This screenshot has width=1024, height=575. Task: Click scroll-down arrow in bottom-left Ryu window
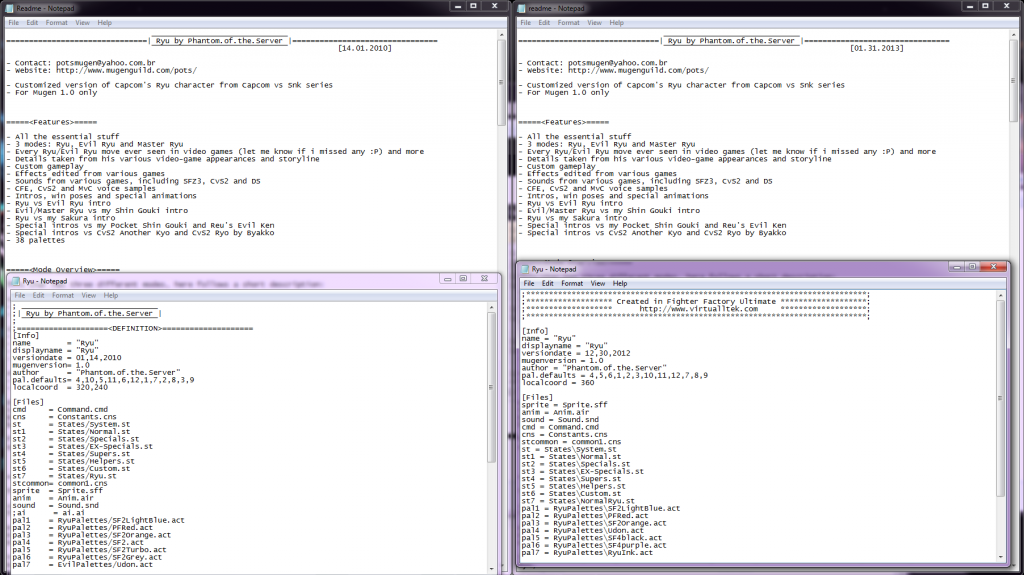click(x=492, y=569)
